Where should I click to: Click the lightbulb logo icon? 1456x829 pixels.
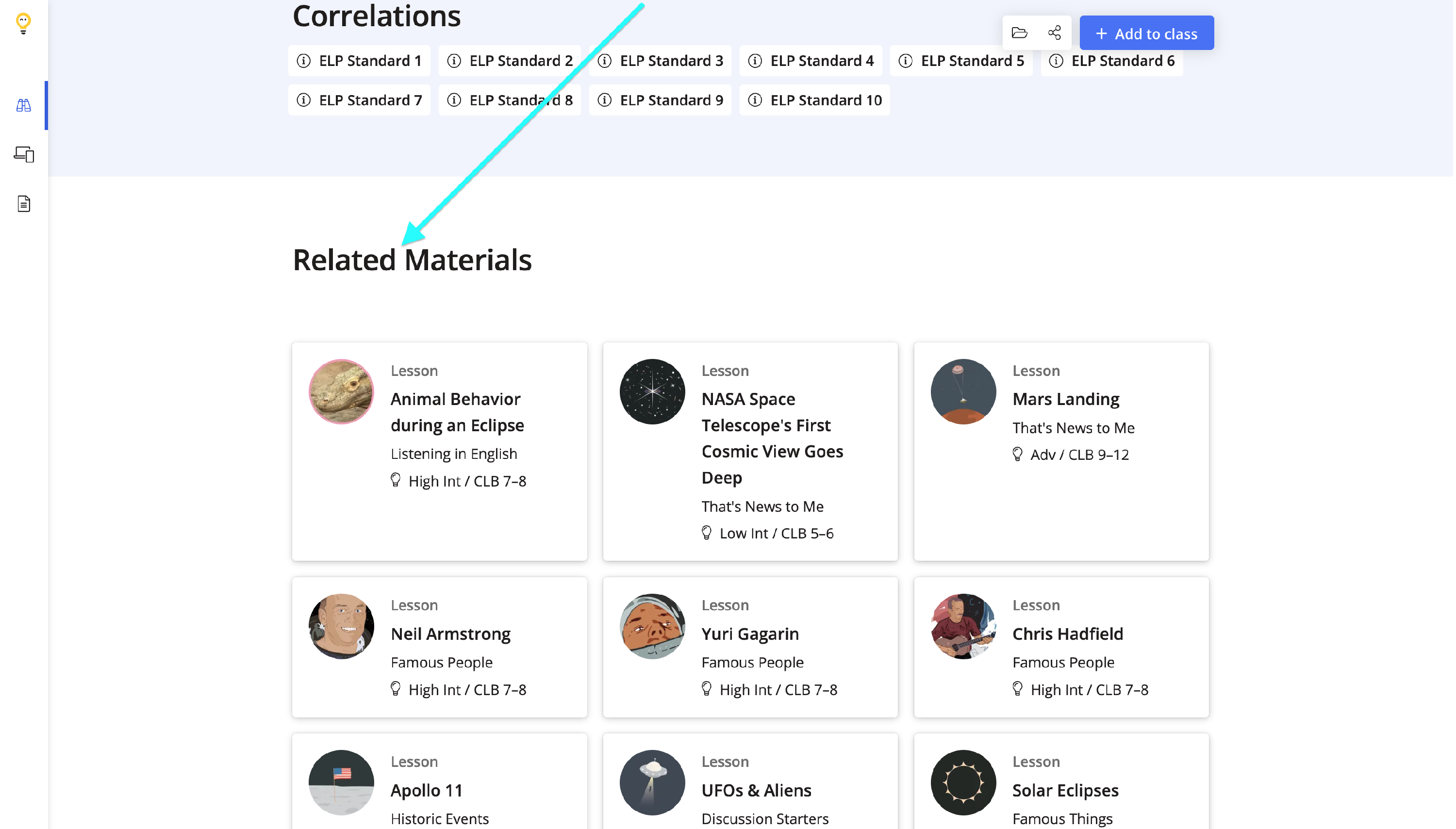(x=23, y=23)
